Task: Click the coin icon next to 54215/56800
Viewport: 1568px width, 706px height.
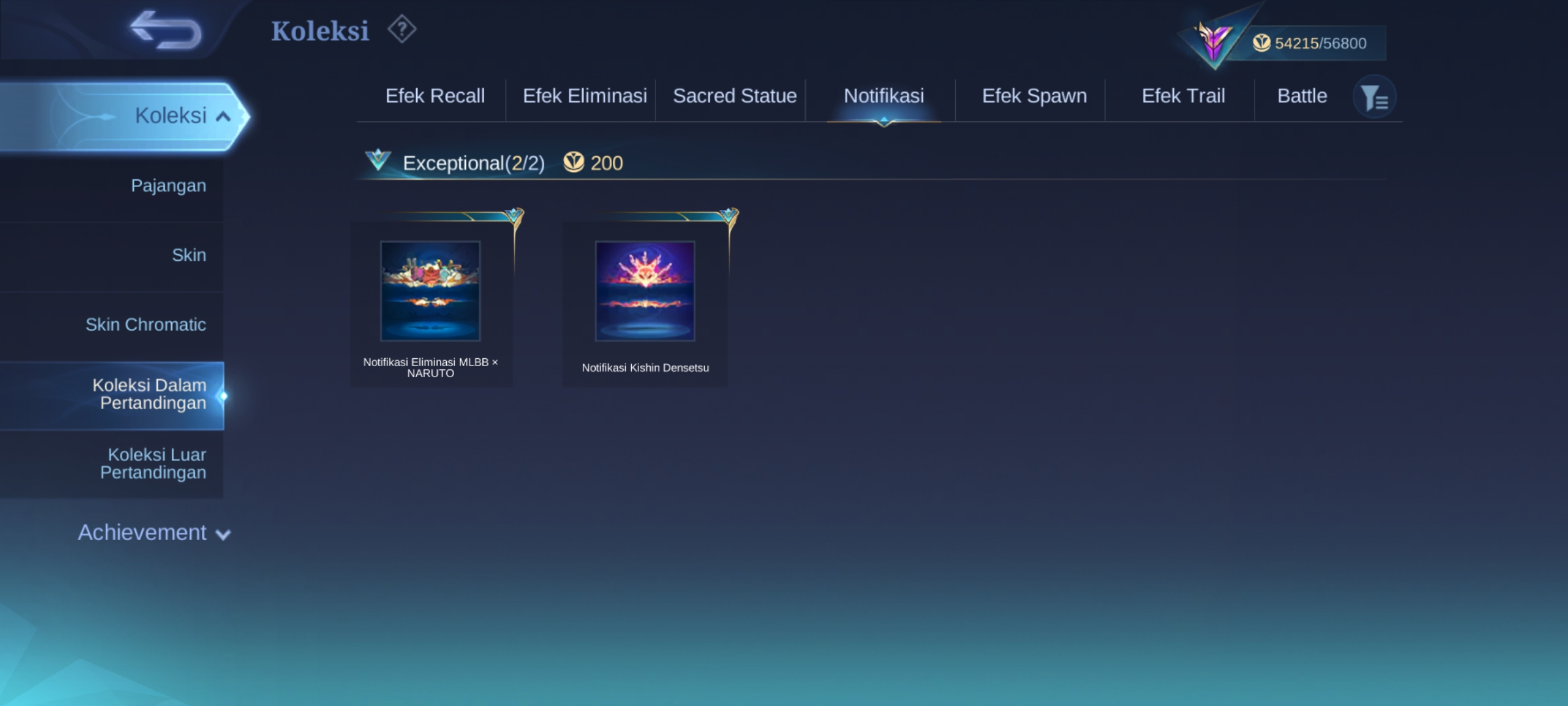Action: pos(1262,43)
